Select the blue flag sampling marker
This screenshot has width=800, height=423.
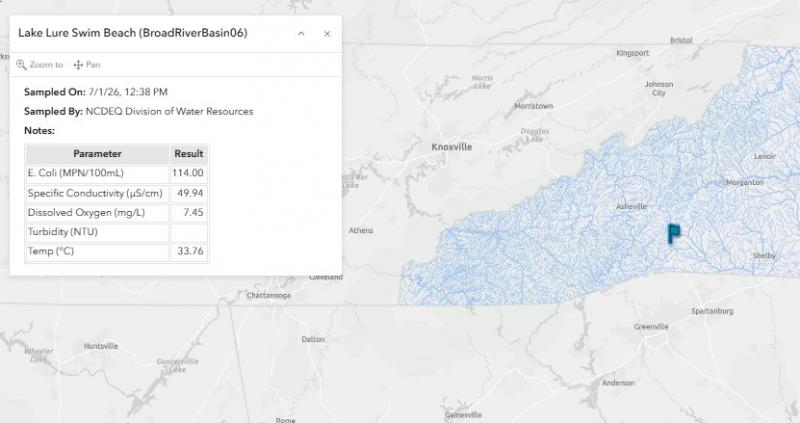[674, 234]
